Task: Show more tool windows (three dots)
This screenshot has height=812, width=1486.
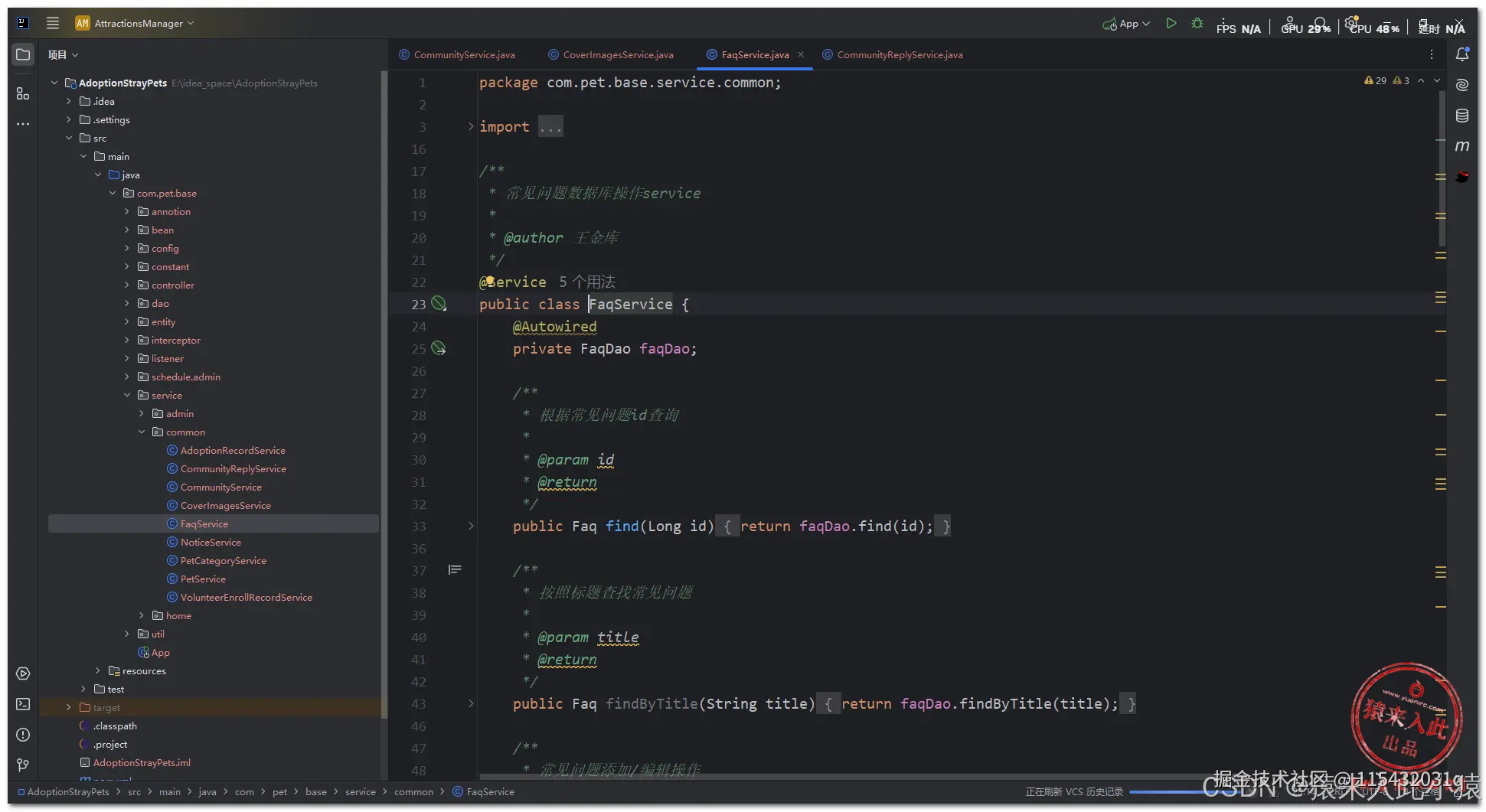Action: 23,124
